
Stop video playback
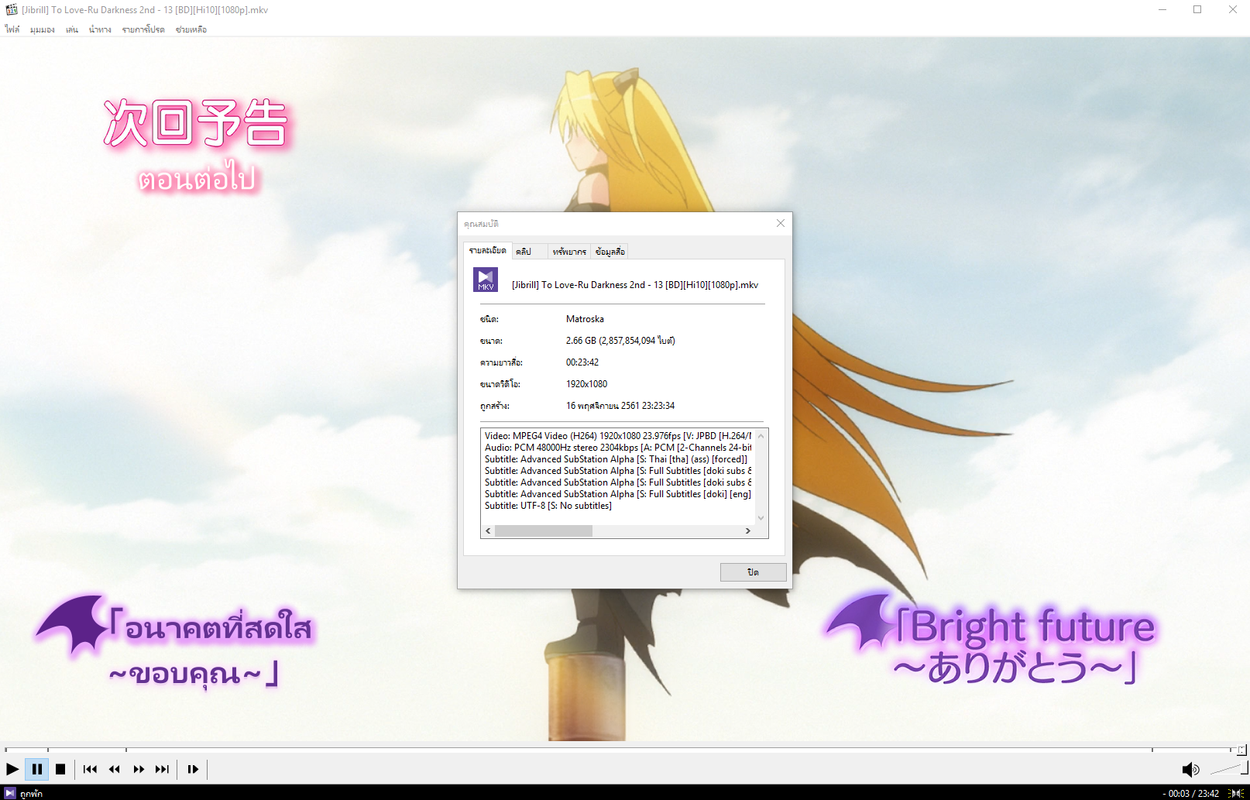(60, 769)
